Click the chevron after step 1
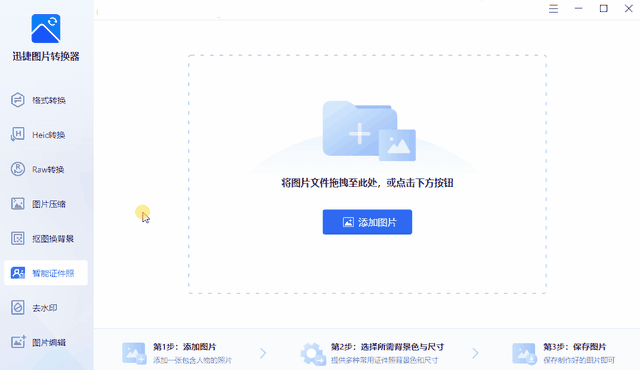Image resolution: width=640 pixels, height=370 pixels. 263,353
